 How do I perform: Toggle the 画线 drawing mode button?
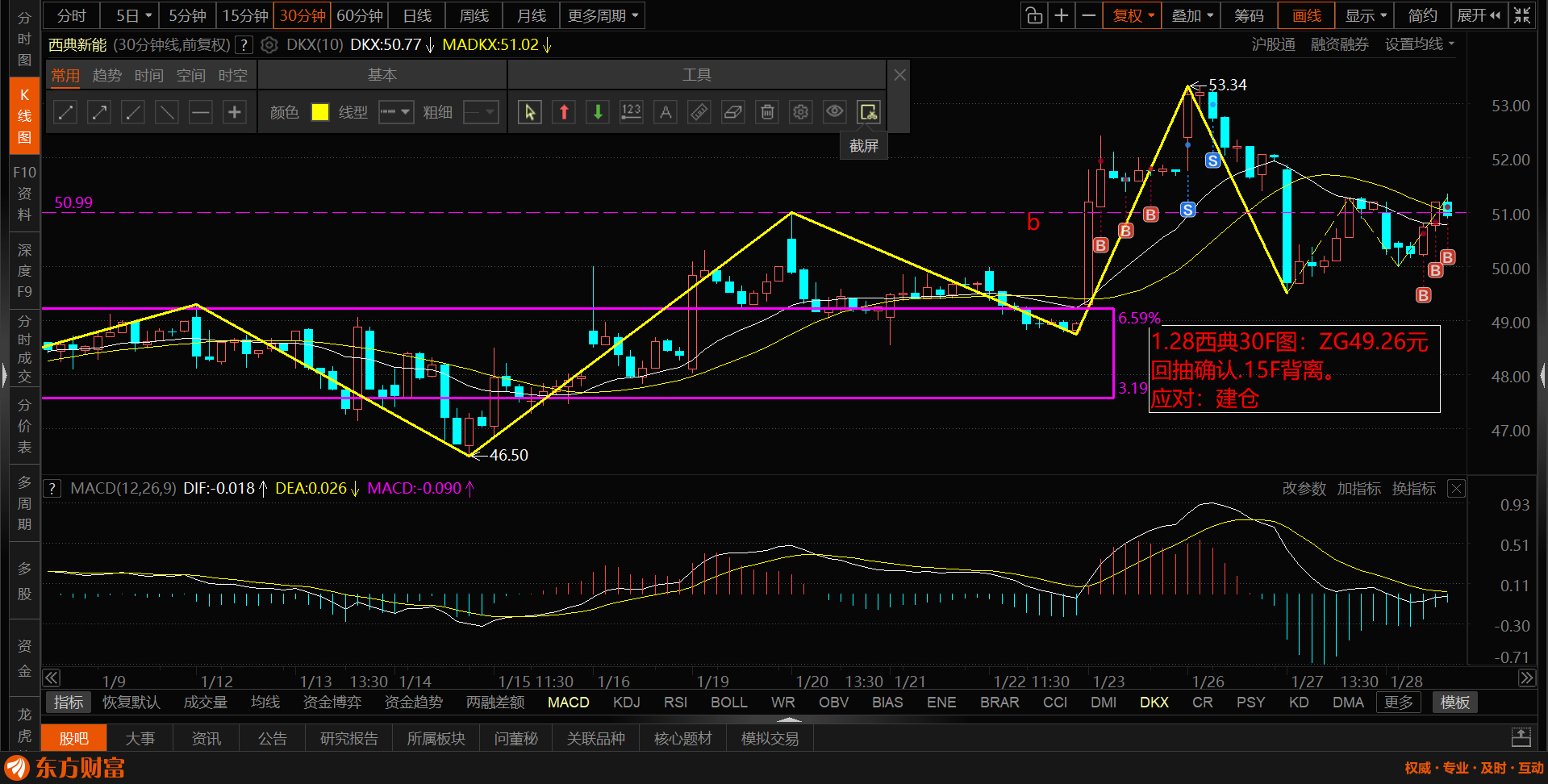click(x=1306, y=15)
